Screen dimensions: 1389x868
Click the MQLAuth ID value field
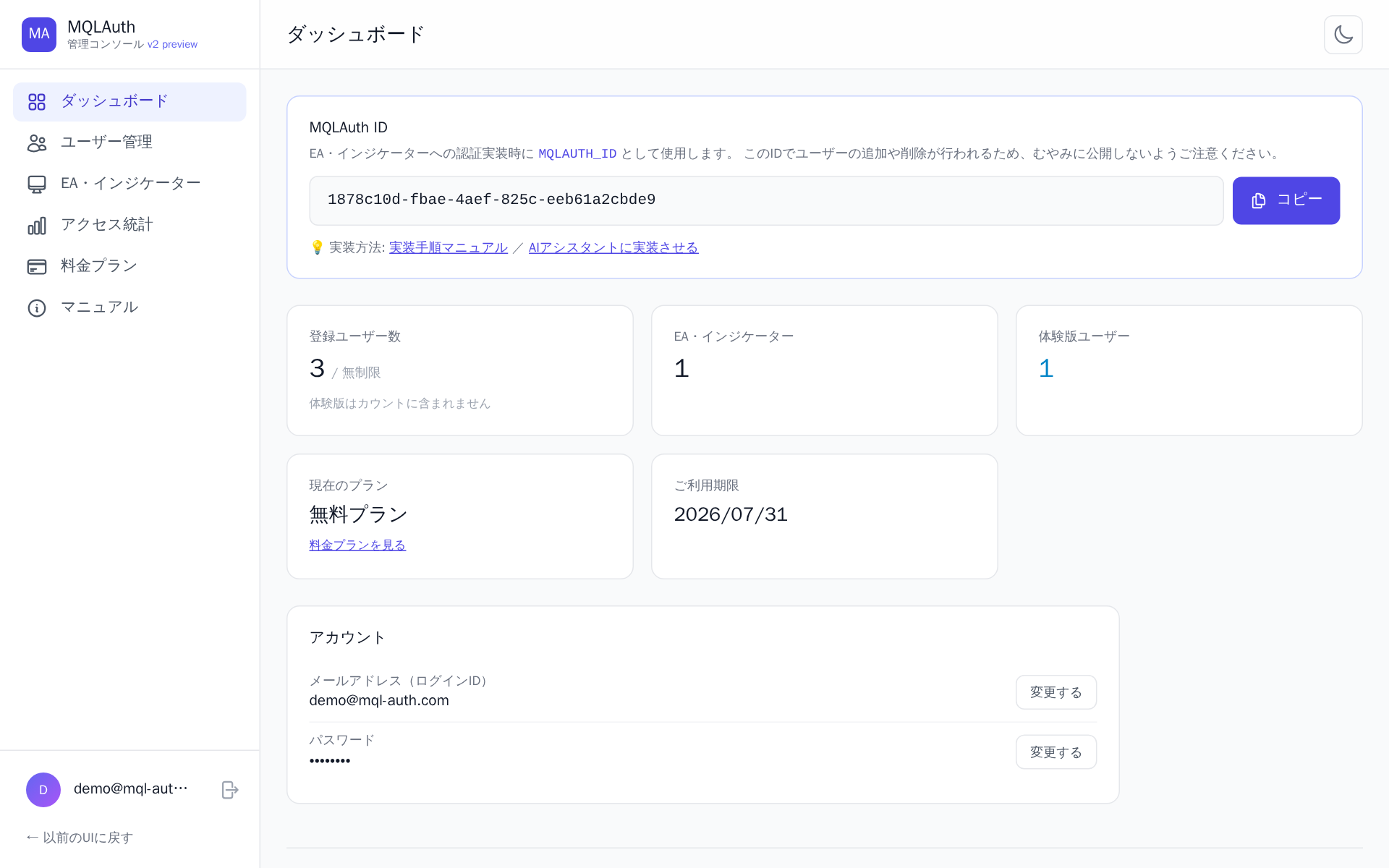[x=766, y=200]
